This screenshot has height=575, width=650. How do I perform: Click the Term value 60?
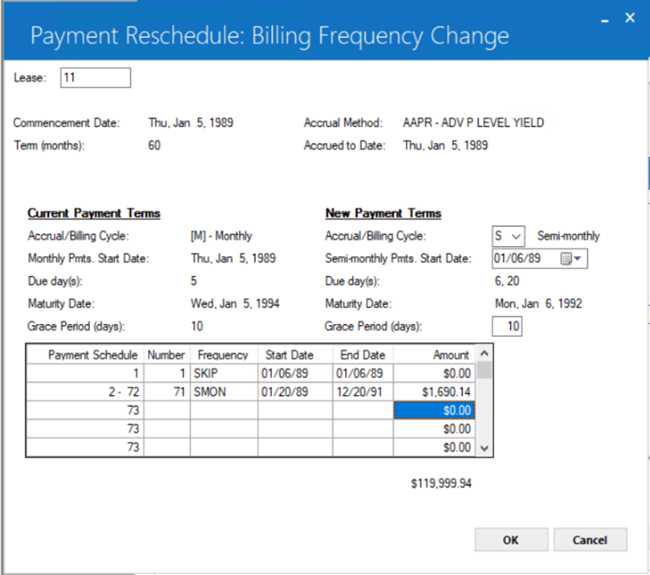[154, 146]
